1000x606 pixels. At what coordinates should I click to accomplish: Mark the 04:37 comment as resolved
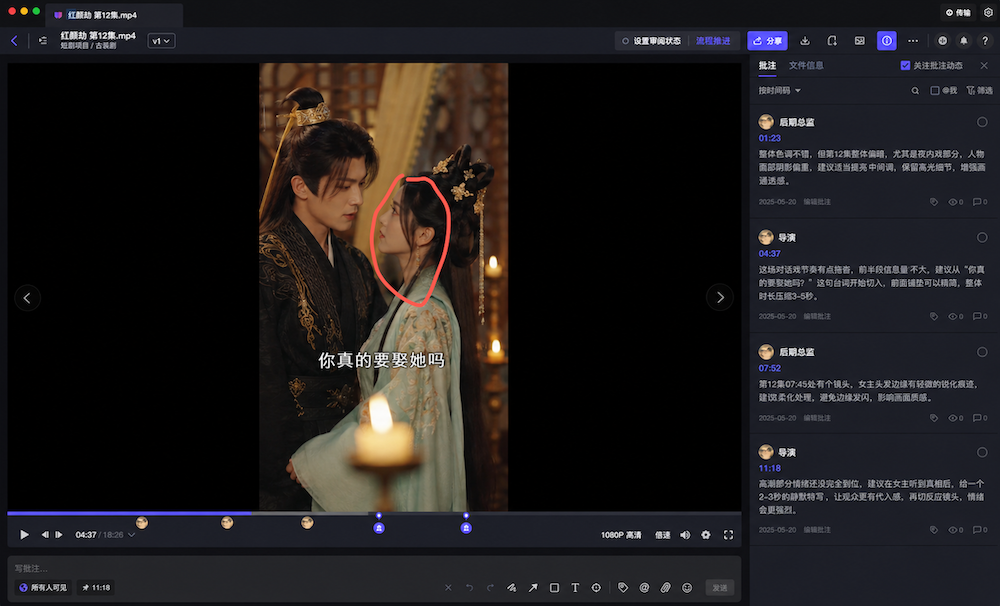982,237
